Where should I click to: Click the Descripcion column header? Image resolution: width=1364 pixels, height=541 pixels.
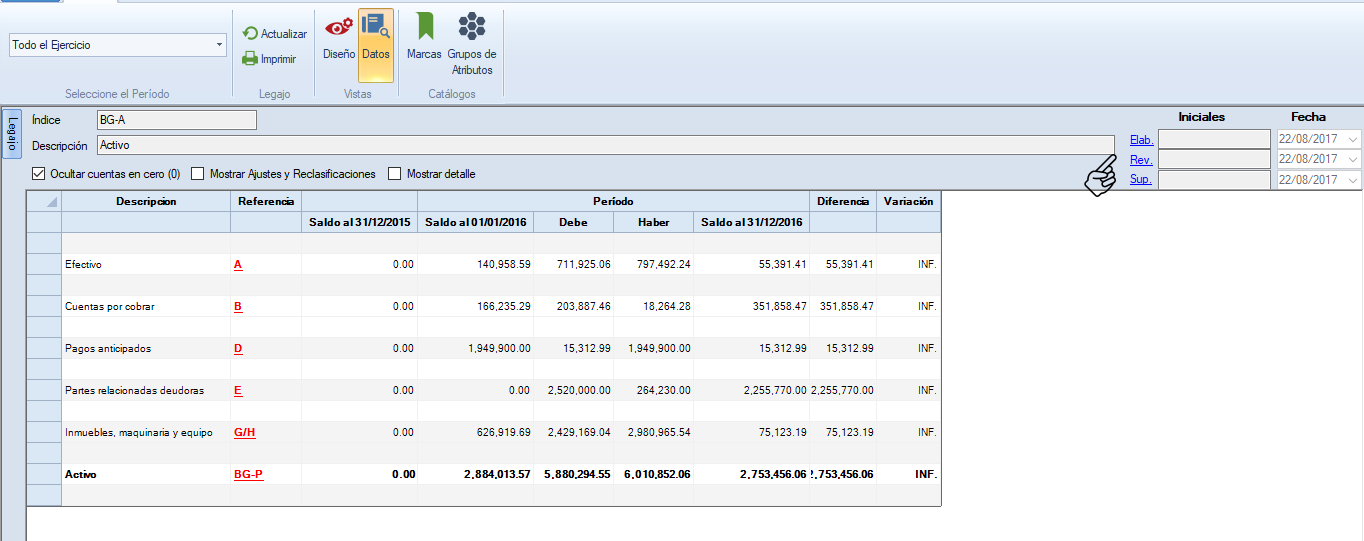[x=146, y=201]
